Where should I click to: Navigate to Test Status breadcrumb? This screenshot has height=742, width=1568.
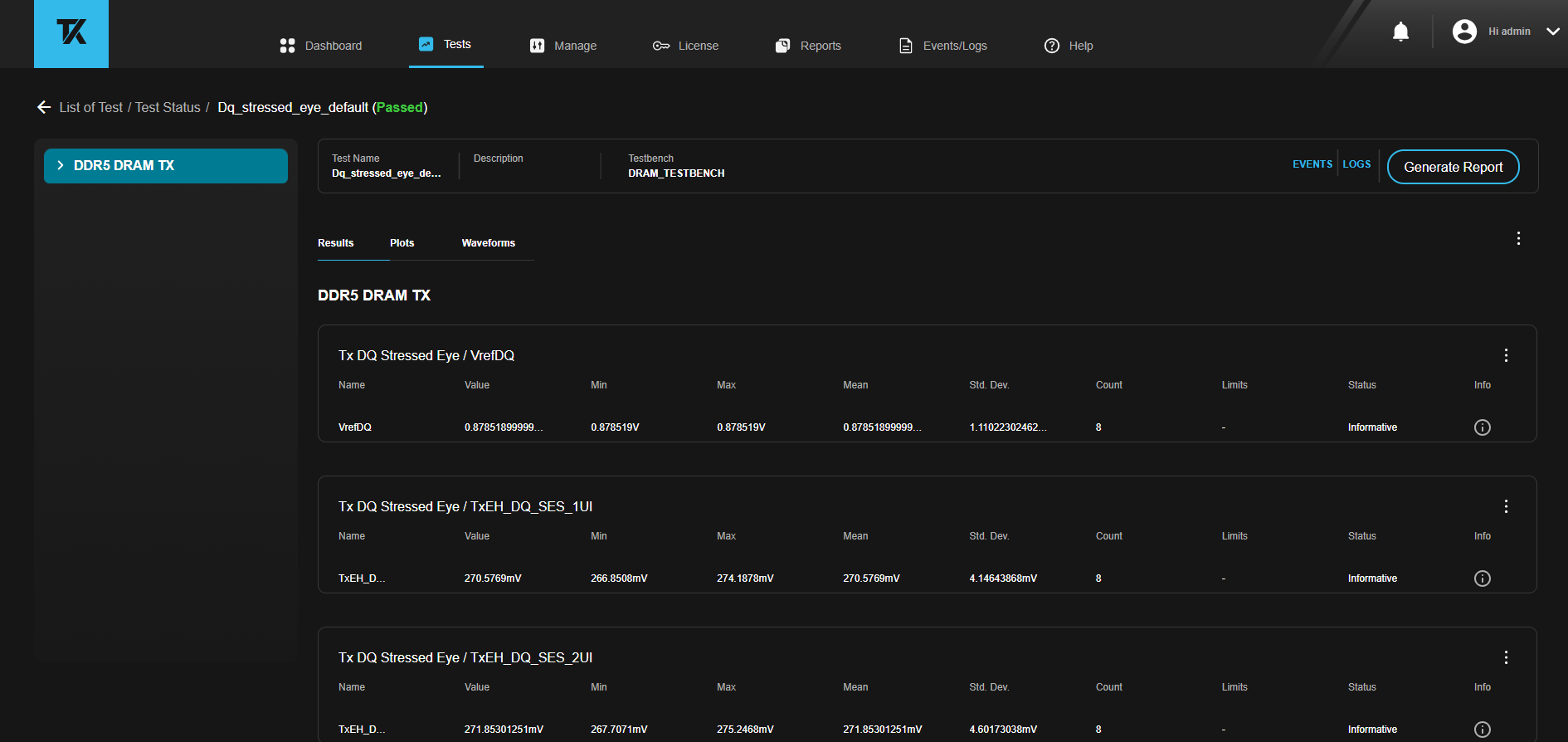168,107
